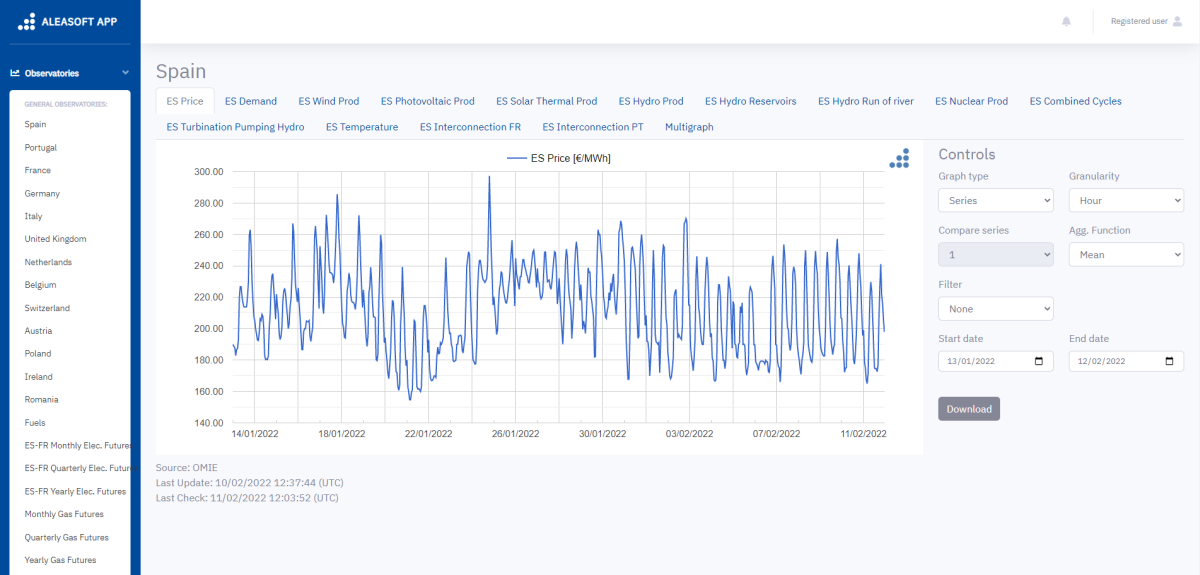The width and height of the screenshot is (1200, 575).
Task: Go to the Multigraph tab
Action: click(x=689, y=127)
